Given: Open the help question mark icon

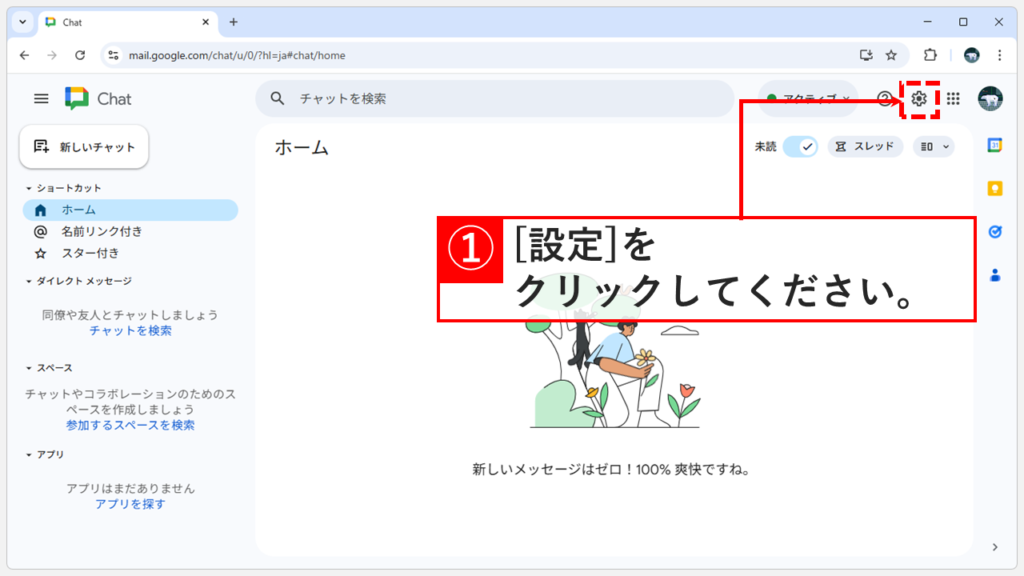Looking at the screenshot, I should tap(884, 99).
